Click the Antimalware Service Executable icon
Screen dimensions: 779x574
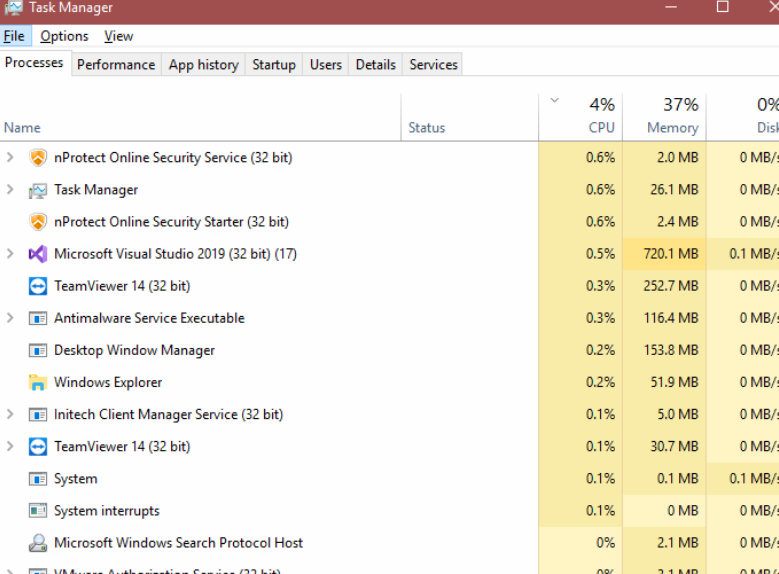coord(38,318)
